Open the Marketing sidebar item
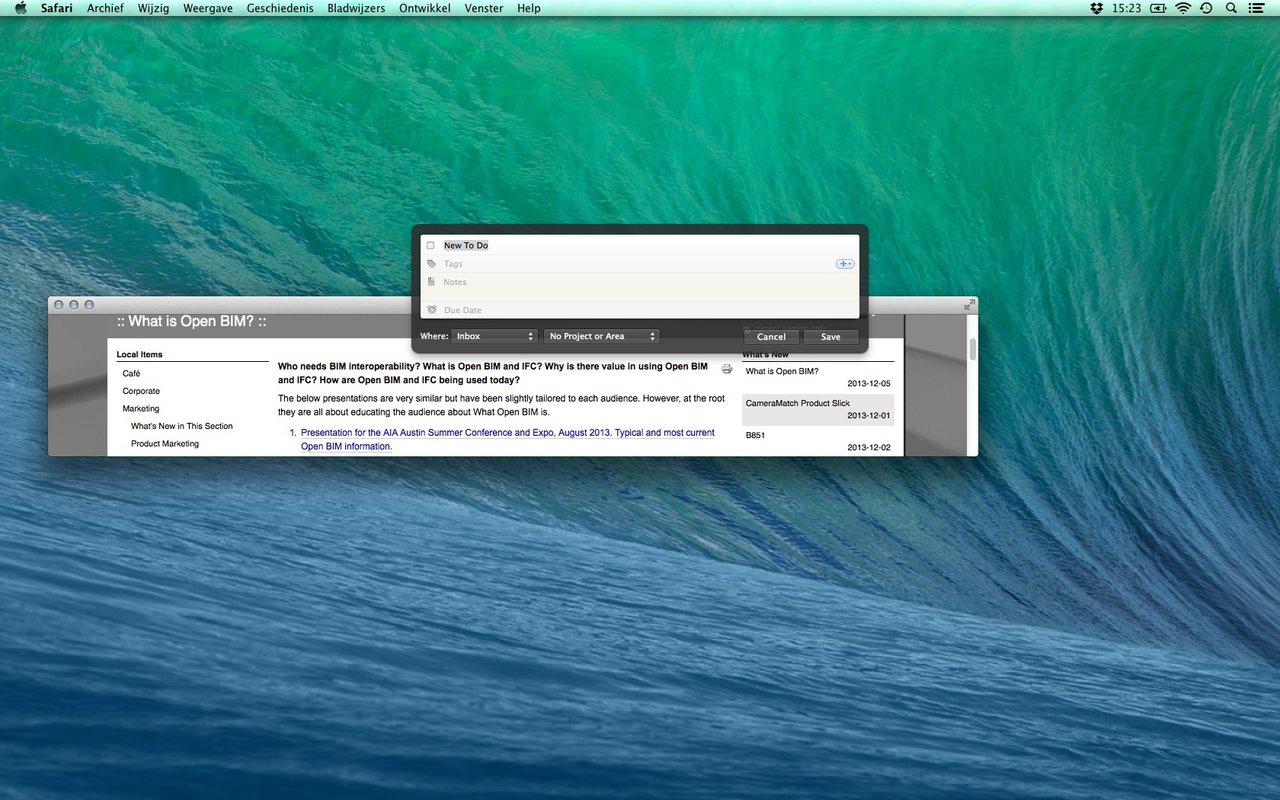Viewport: 1280px width, 800px height. (x=141, y=408)
